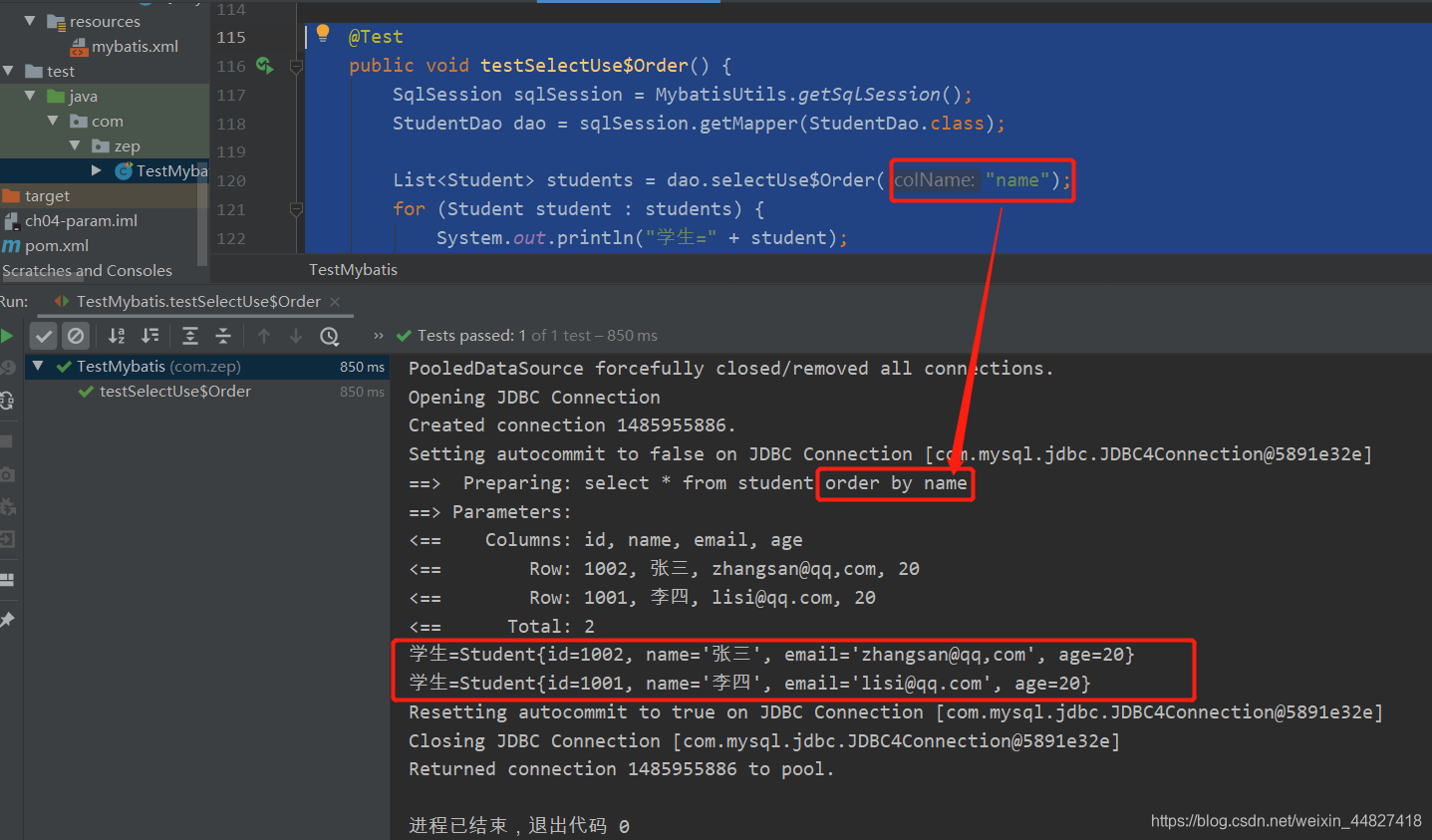Select Scratches and Consoles node
This screenshot has height=840, width=1432.
pyautogui.click(x=87, y=270)
